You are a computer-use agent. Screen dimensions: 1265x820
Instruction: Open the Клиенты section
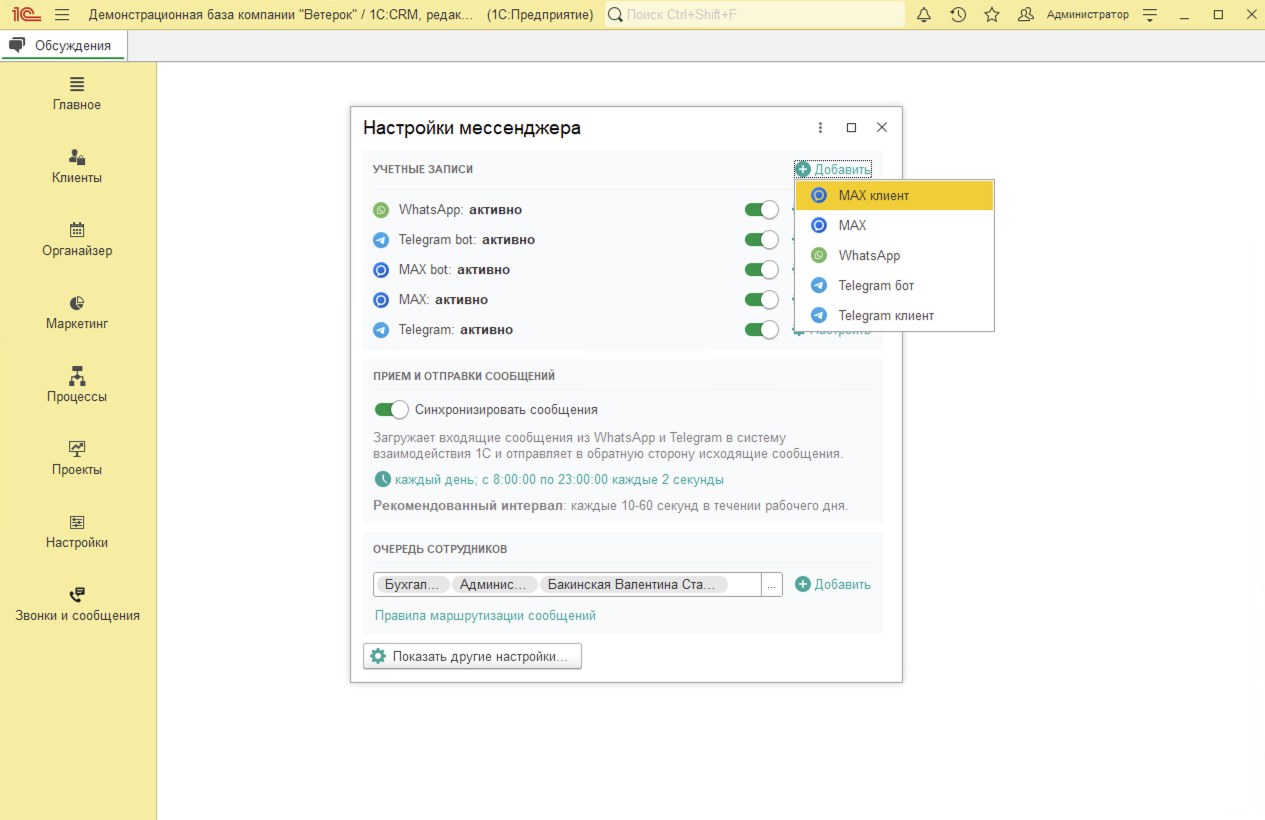click(x=77, y=166)
